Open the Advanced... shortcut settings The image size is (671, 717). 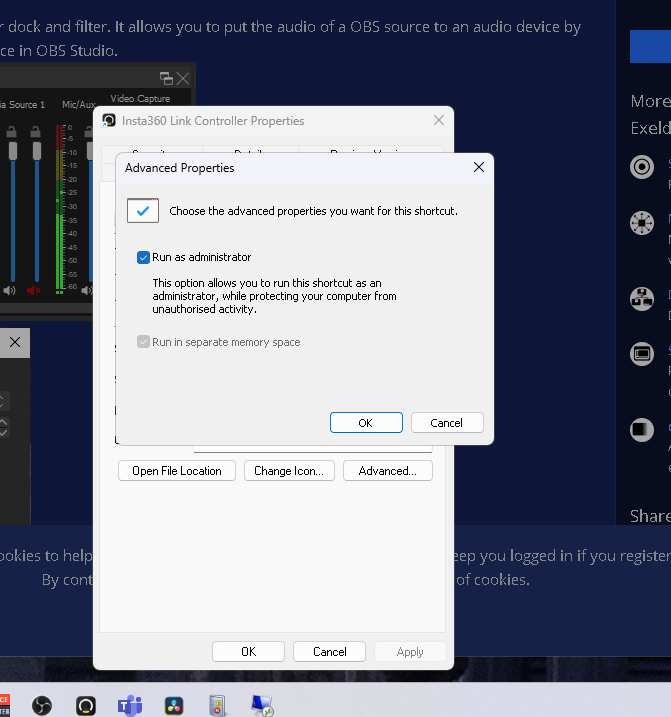(387, 471)
